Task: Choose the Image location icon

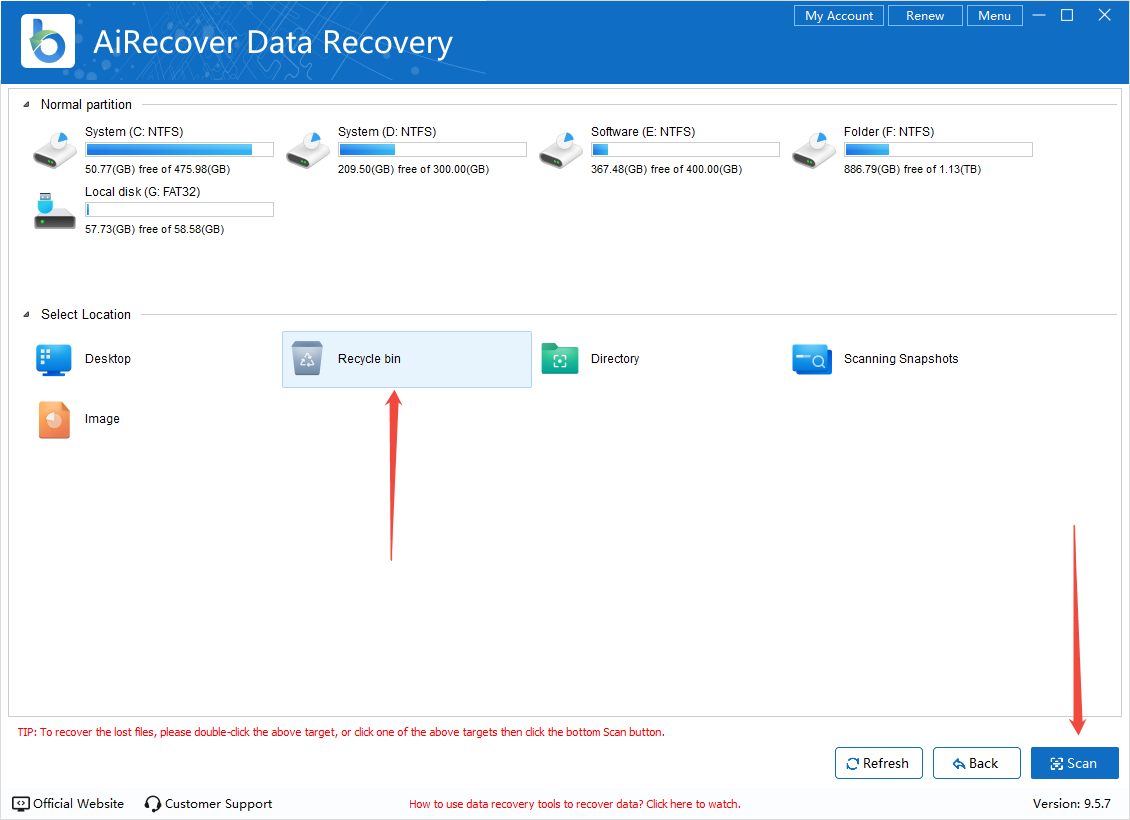Action: pyautogui.click(x=54, y=420)
